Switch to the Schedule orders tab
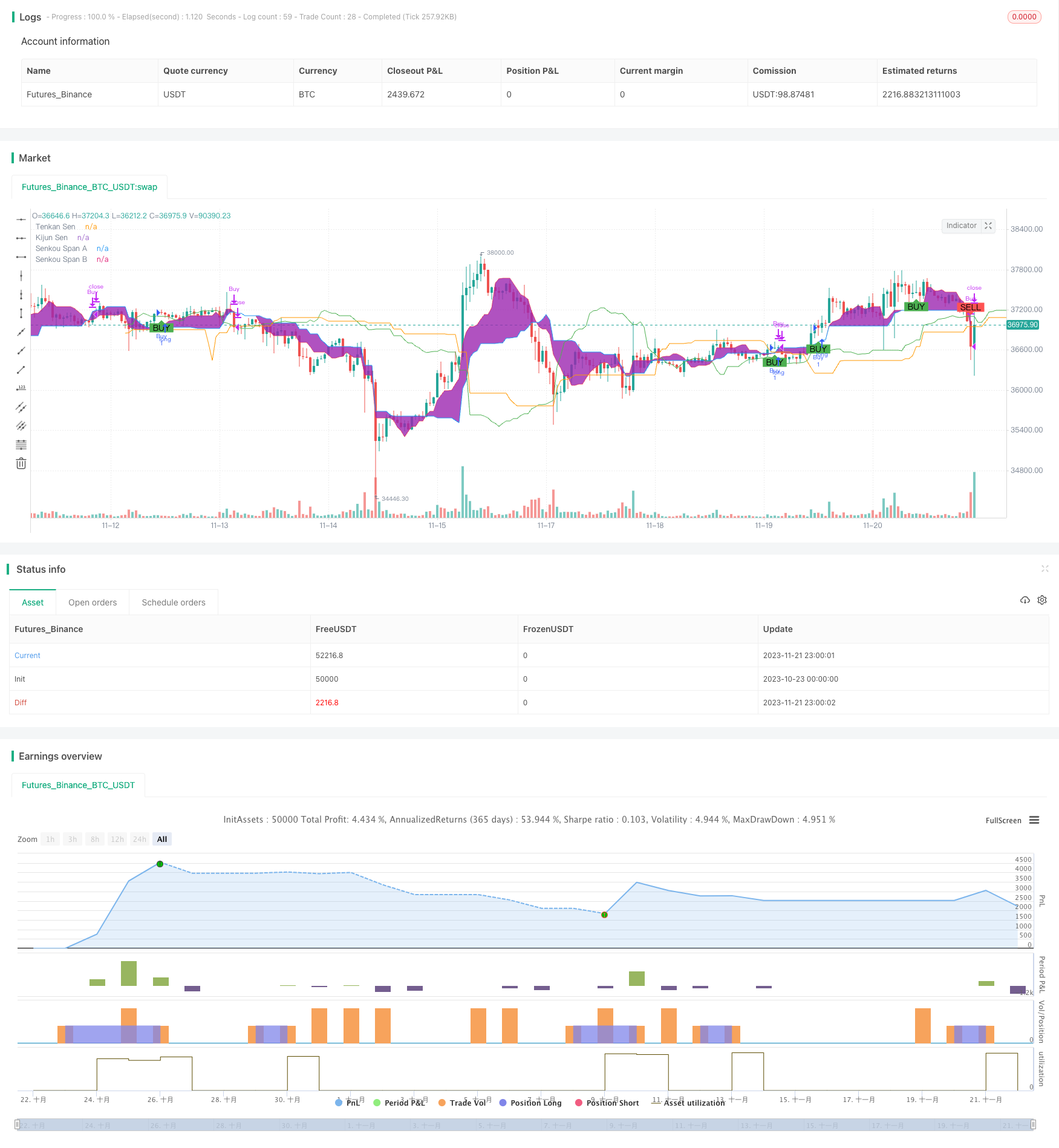The width and height of the screenshot is (1059, 1148). [174, 602]
